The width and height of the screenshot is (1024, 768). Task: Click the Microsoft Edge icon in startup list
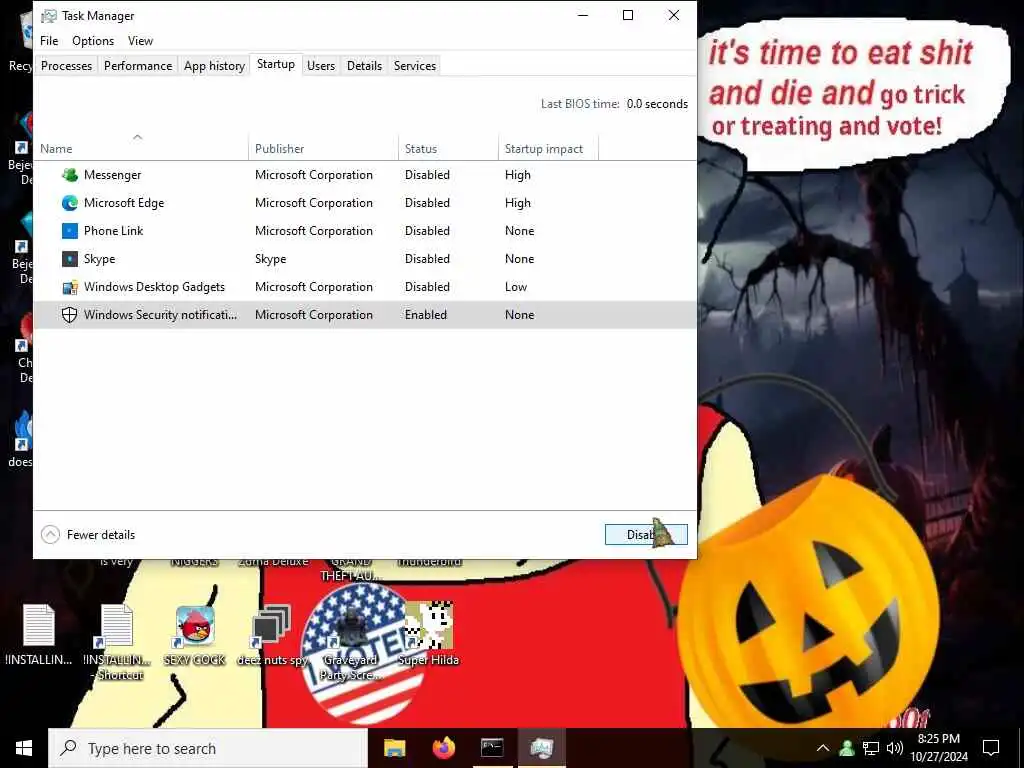point(69,202)
